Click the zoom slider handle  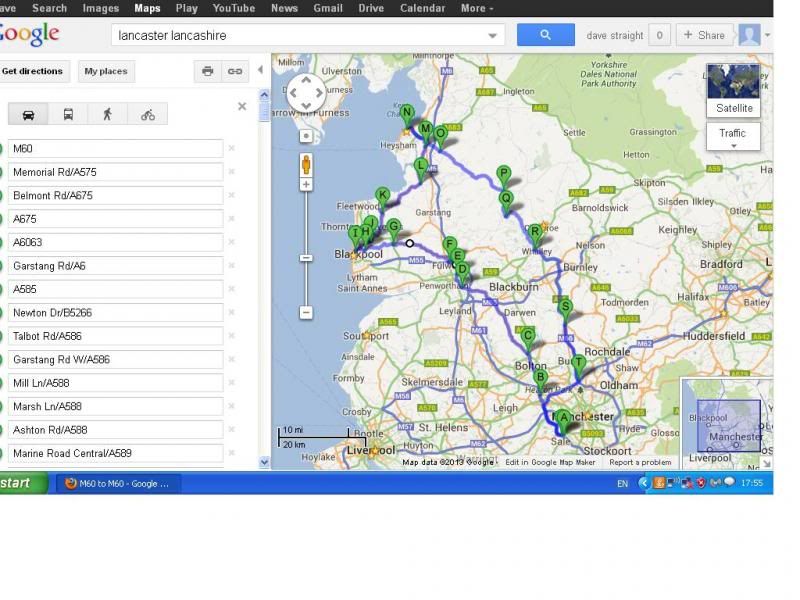[x=306, y=258]
